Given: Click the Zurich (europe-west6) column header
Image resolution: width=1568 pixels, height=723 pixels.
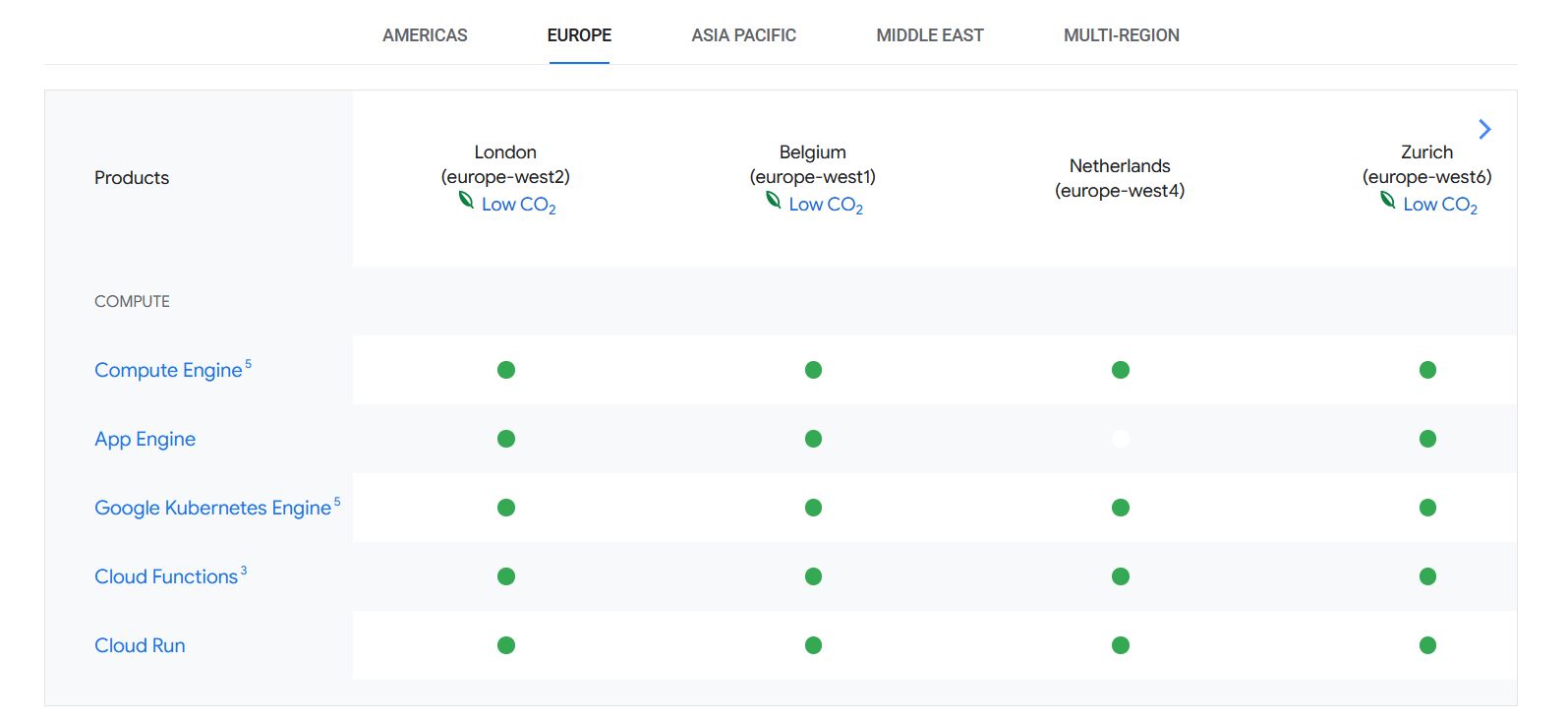Looking at the screenshot, I should (x=1426, y=164).
